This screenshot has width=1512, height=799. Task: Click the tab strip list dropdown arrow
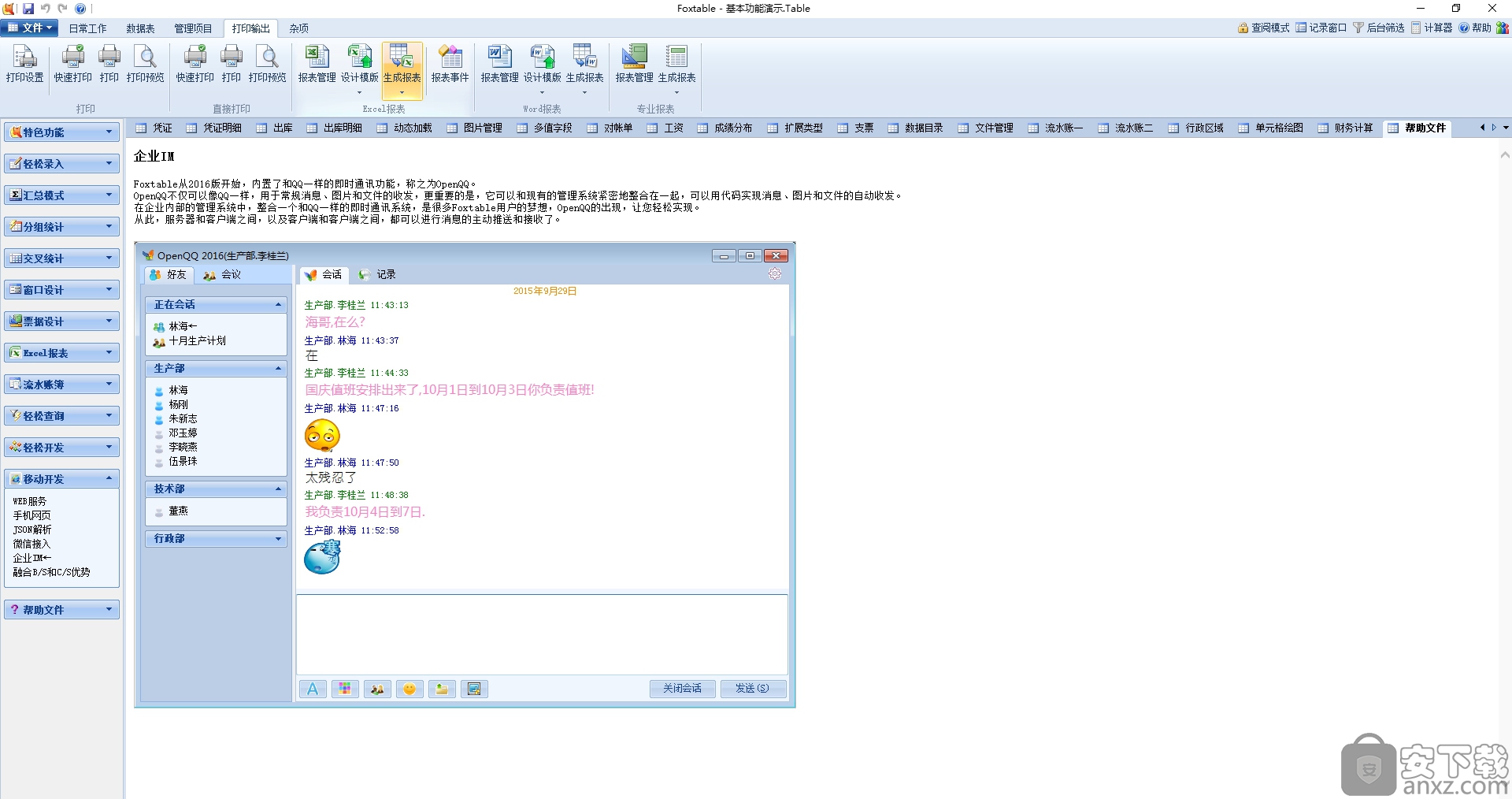[1506, 128]
